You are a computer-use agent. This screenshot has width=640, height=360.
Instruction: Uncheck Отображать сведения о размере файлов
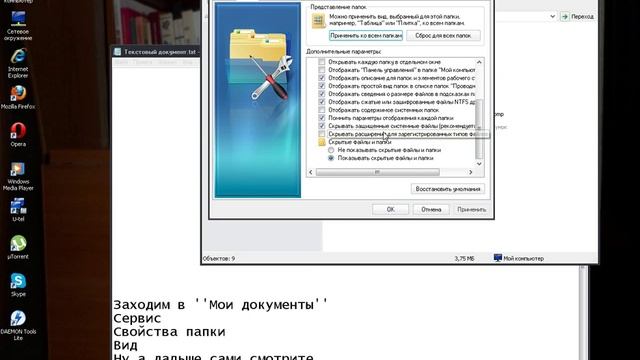[322, 94]
